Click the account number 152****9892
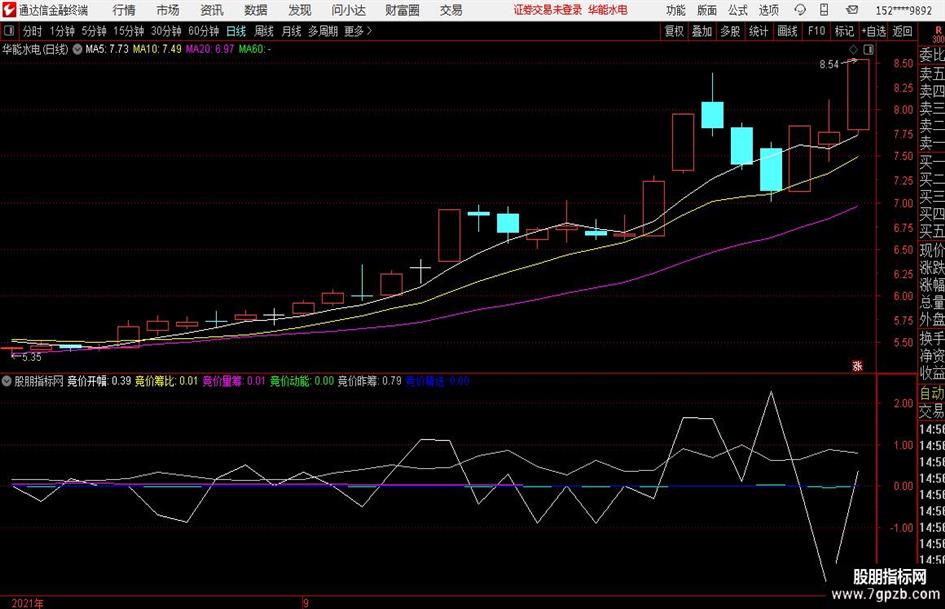945x609 pixels. [x=903, y=10]
